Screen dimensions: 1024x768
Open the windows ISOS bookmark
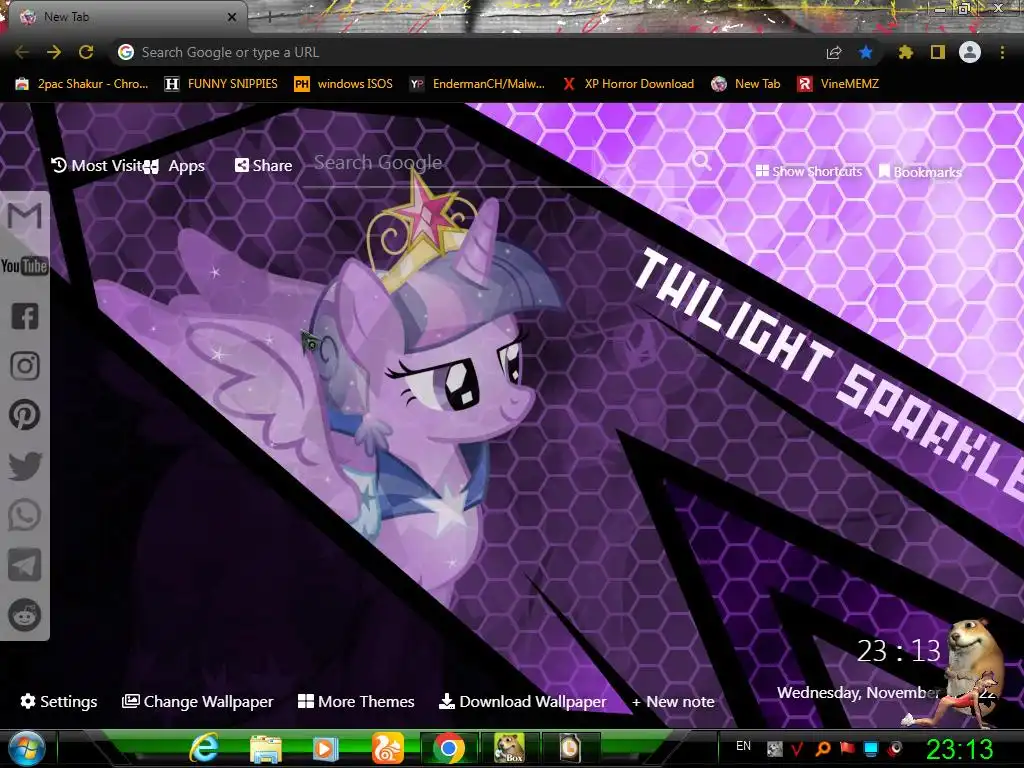coord(344,84)
